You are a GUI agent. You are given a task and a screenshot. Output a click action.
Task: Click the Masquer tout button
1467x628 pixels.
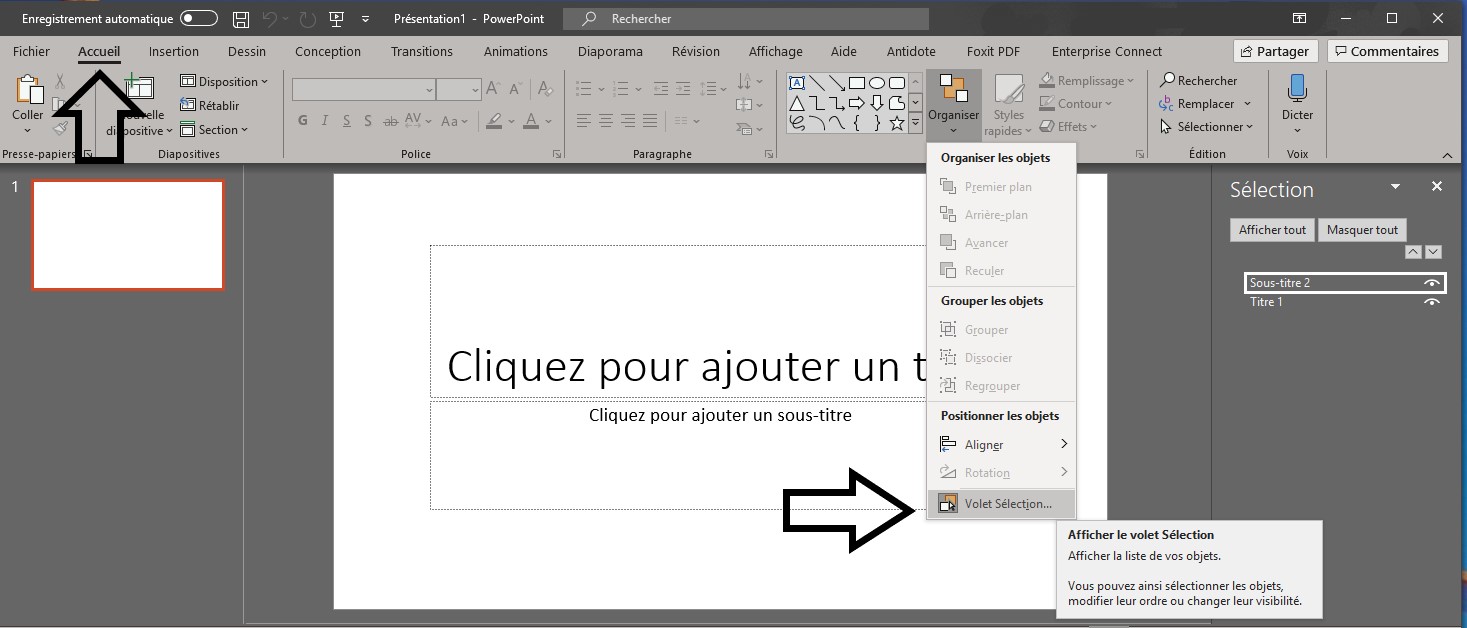[x=1362, y=229]
